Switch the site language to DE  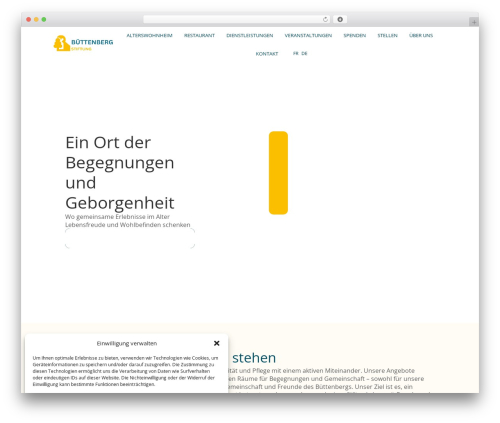point(304,53)
